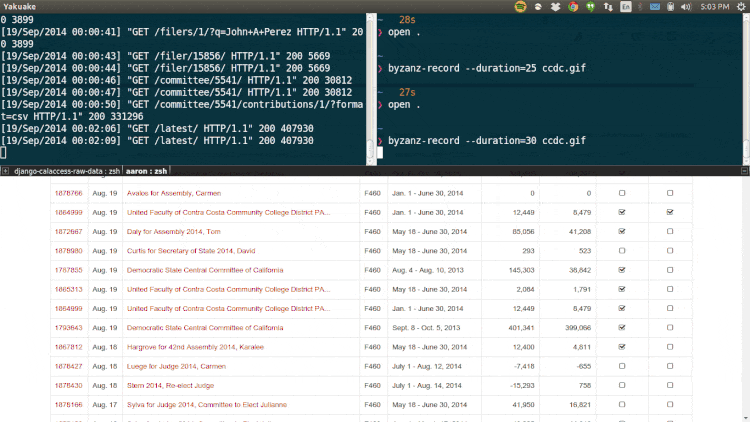This screenshot has height=422, width=750.
Task: Open the Luege for Judge 2014, Carmen link
Action: tap(176, 366)
